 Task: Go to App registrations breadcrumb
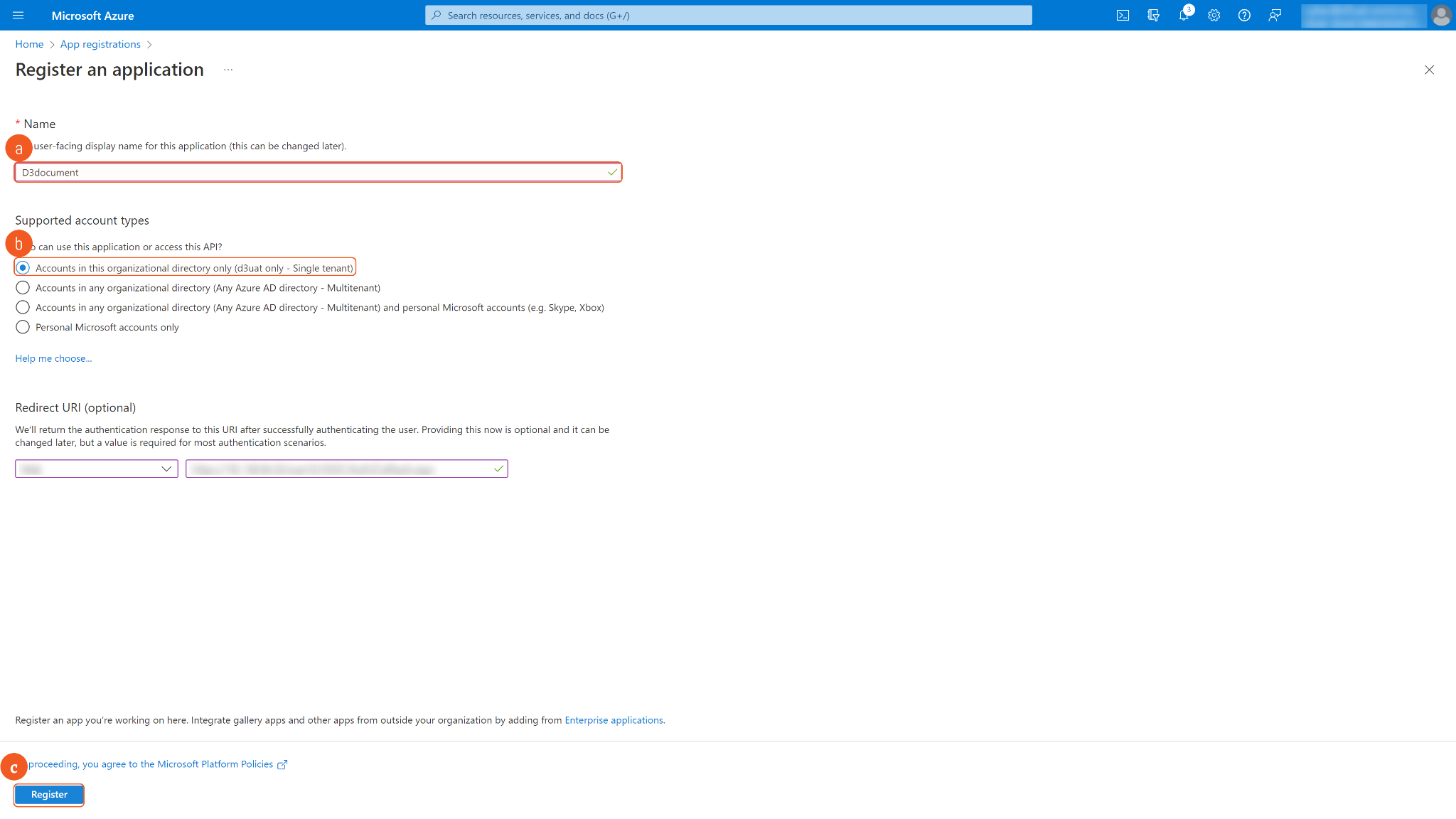click(100, 44)
